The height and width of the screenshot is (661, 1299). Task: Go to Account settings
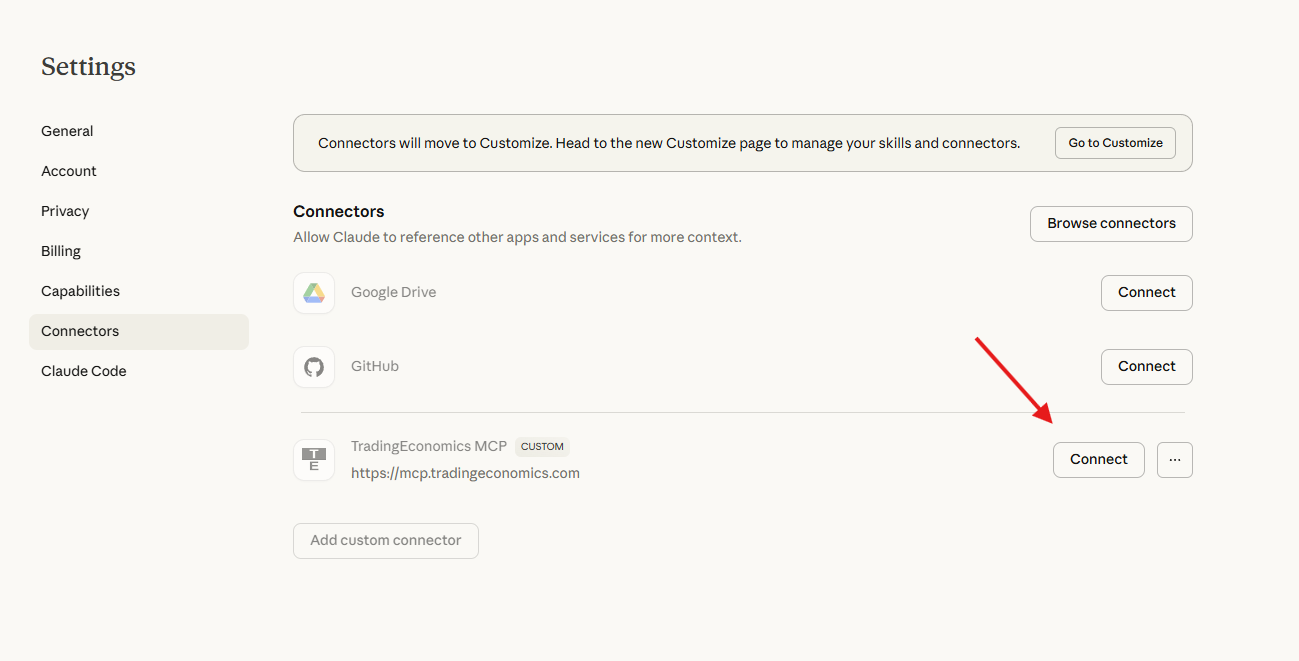[69, 171]
